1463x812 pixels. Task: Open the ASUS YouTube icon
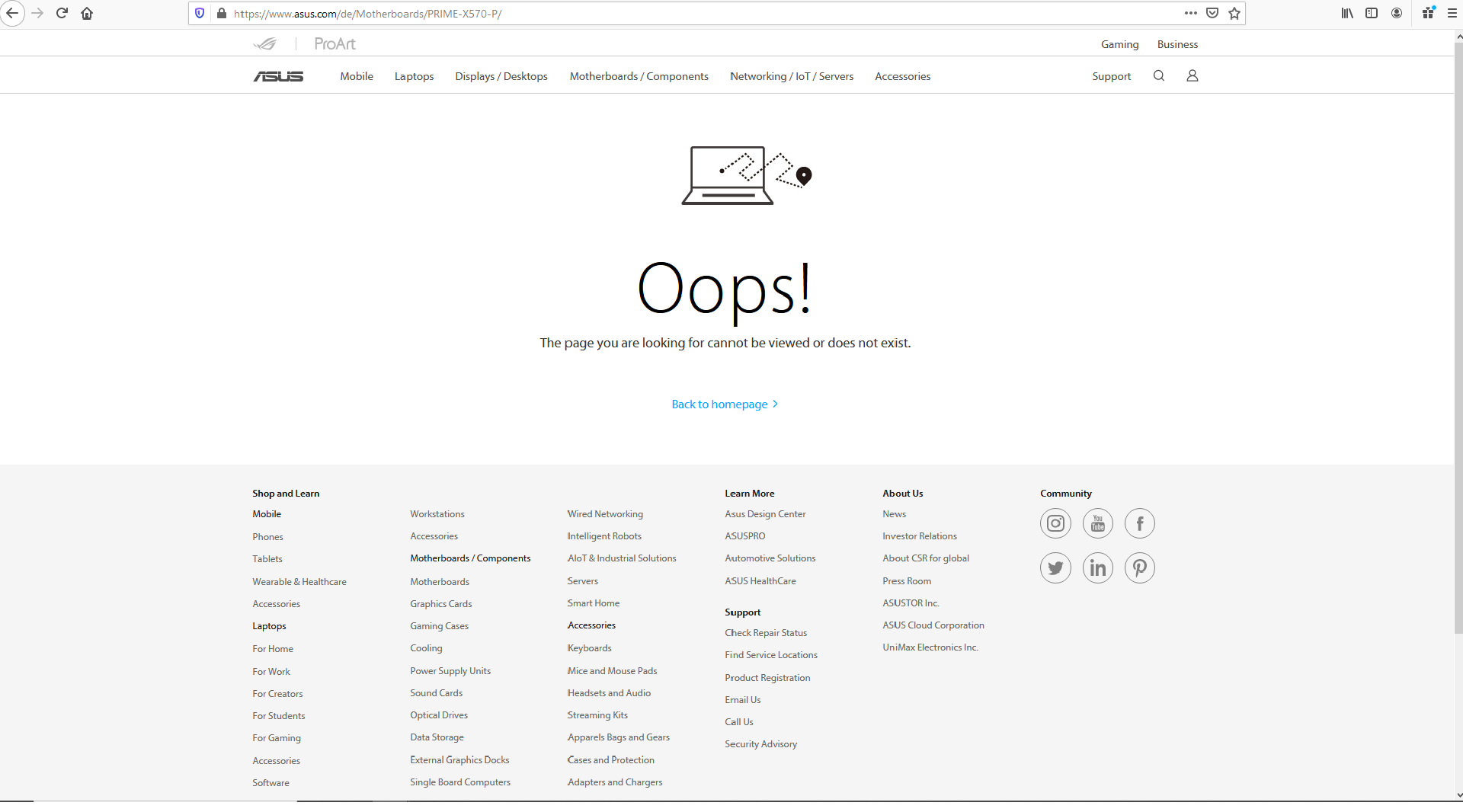tap(1098, 523)
